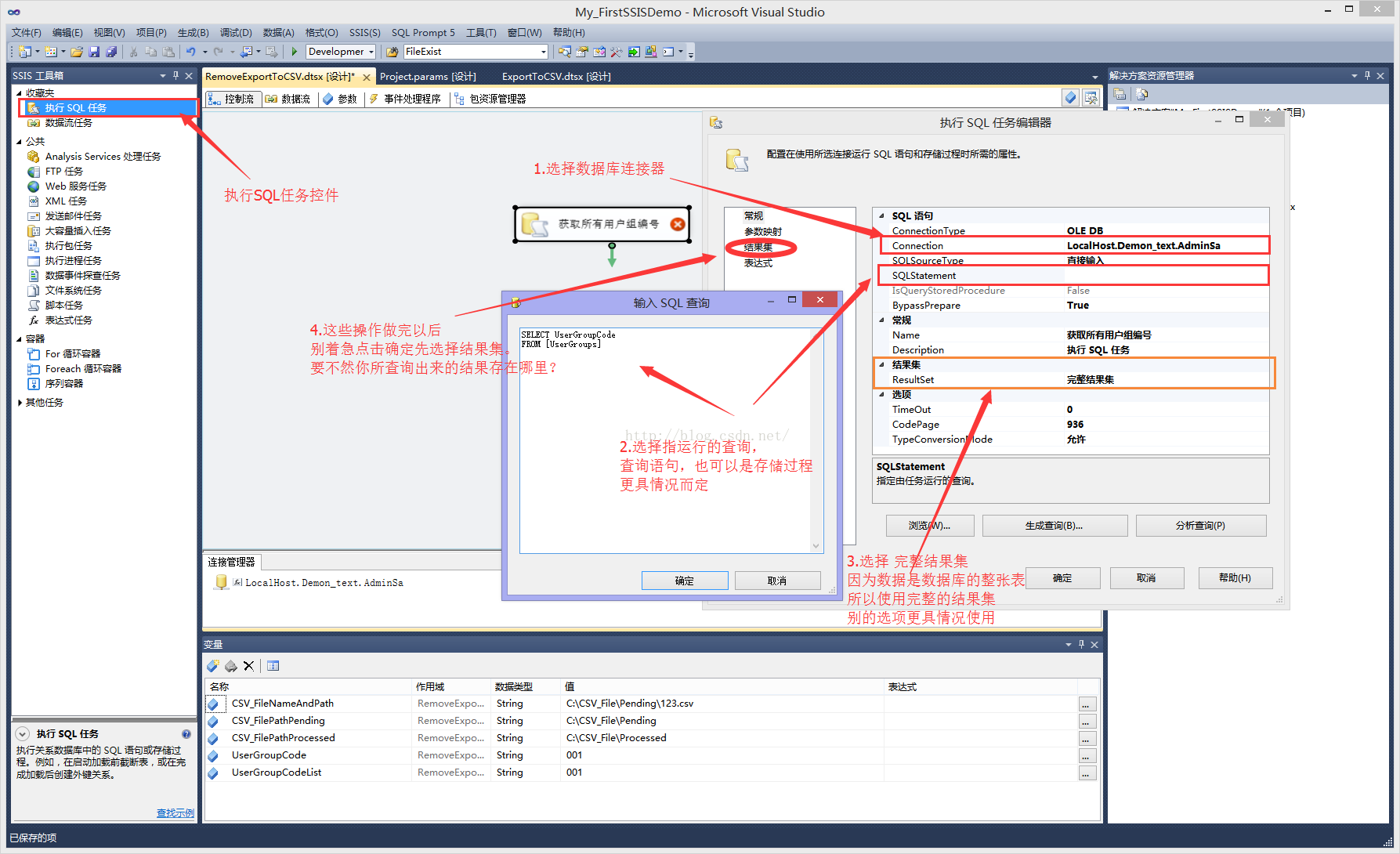The image size is (1400, 854).
Task: Toggle pin on the 变量 panel
Action: (x=1081, y=644)
